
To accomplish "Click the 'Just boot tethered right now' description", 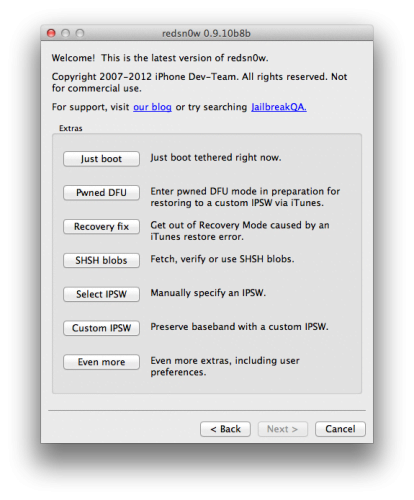I will pyautogui.click(x=216, y=157).
